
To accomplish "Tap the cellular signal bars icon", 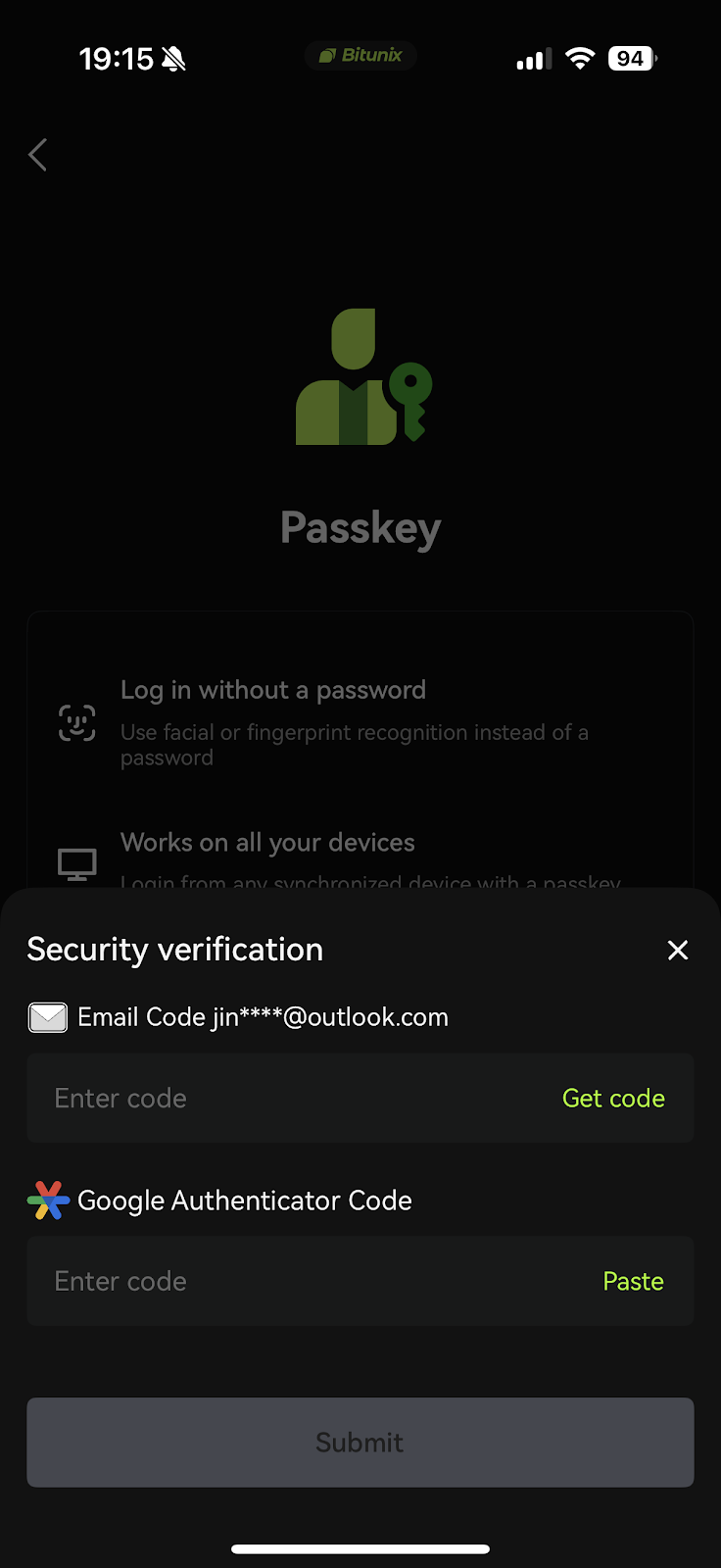I will (533, 58).
